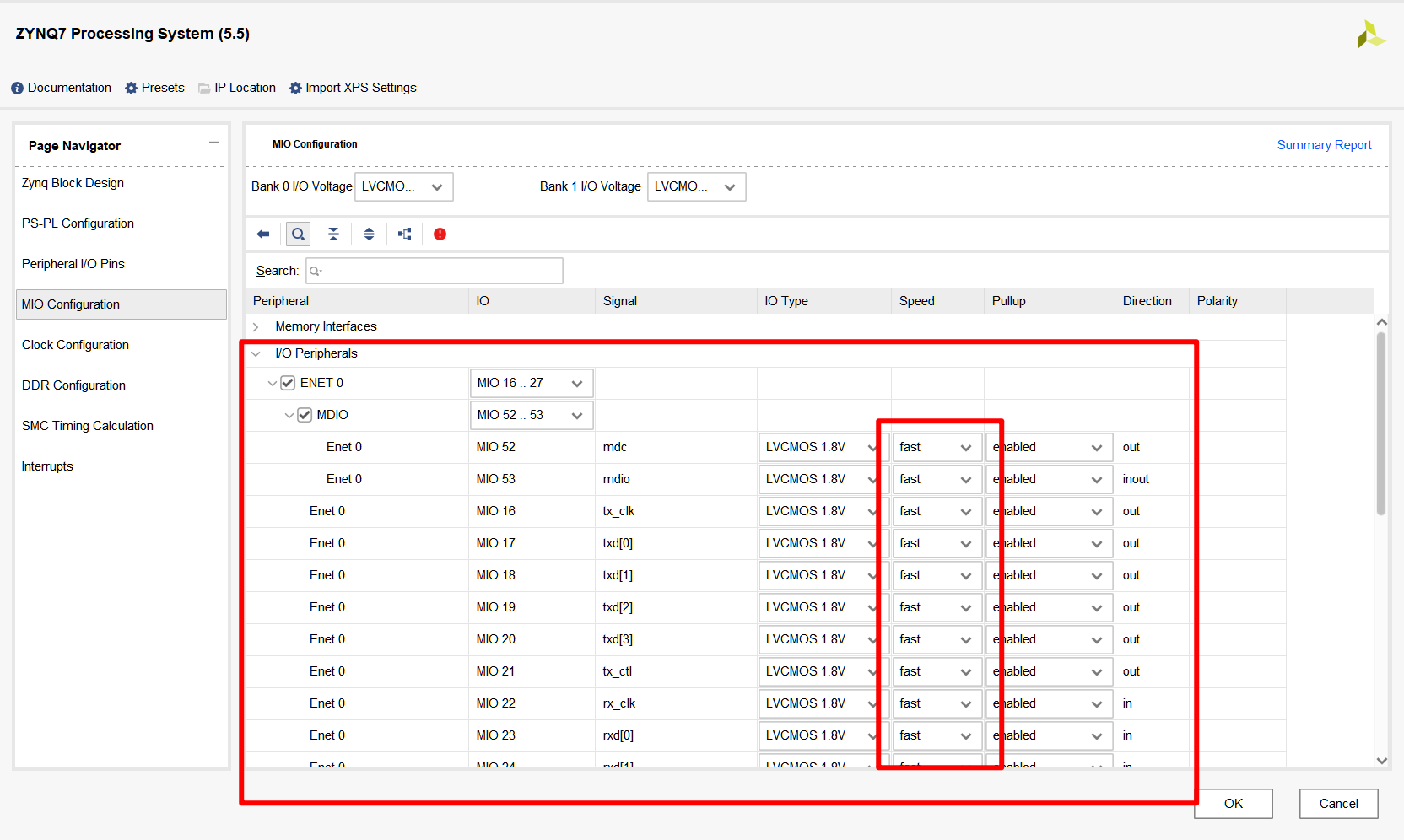Viewport: 1404px width, 840px height.
Task: Click the Import XPS Settings gear icon
Action: point(295,89)
